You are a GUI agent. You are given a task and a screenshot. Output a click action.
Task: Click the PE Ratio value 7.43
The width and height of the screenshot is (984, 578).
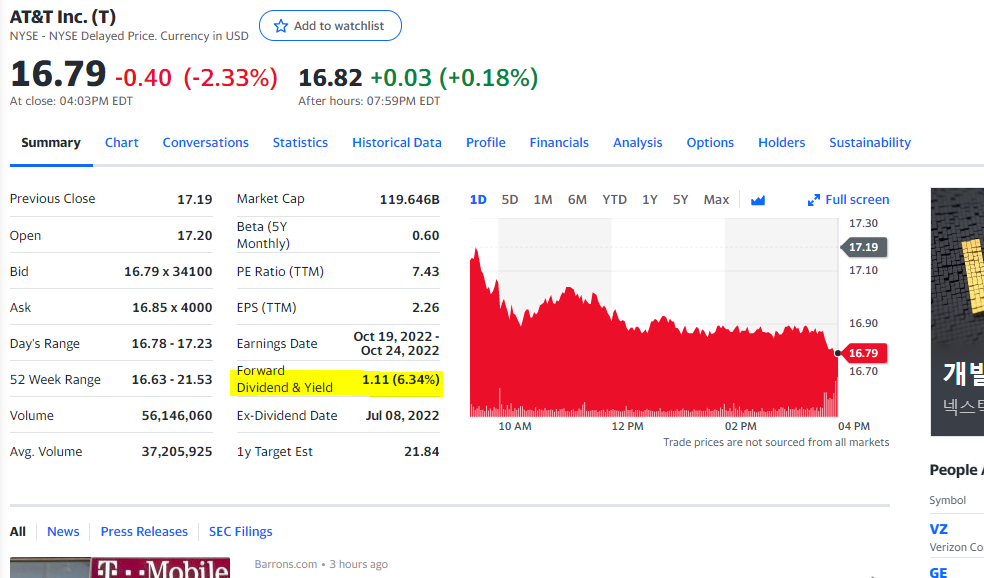(425, 272)
